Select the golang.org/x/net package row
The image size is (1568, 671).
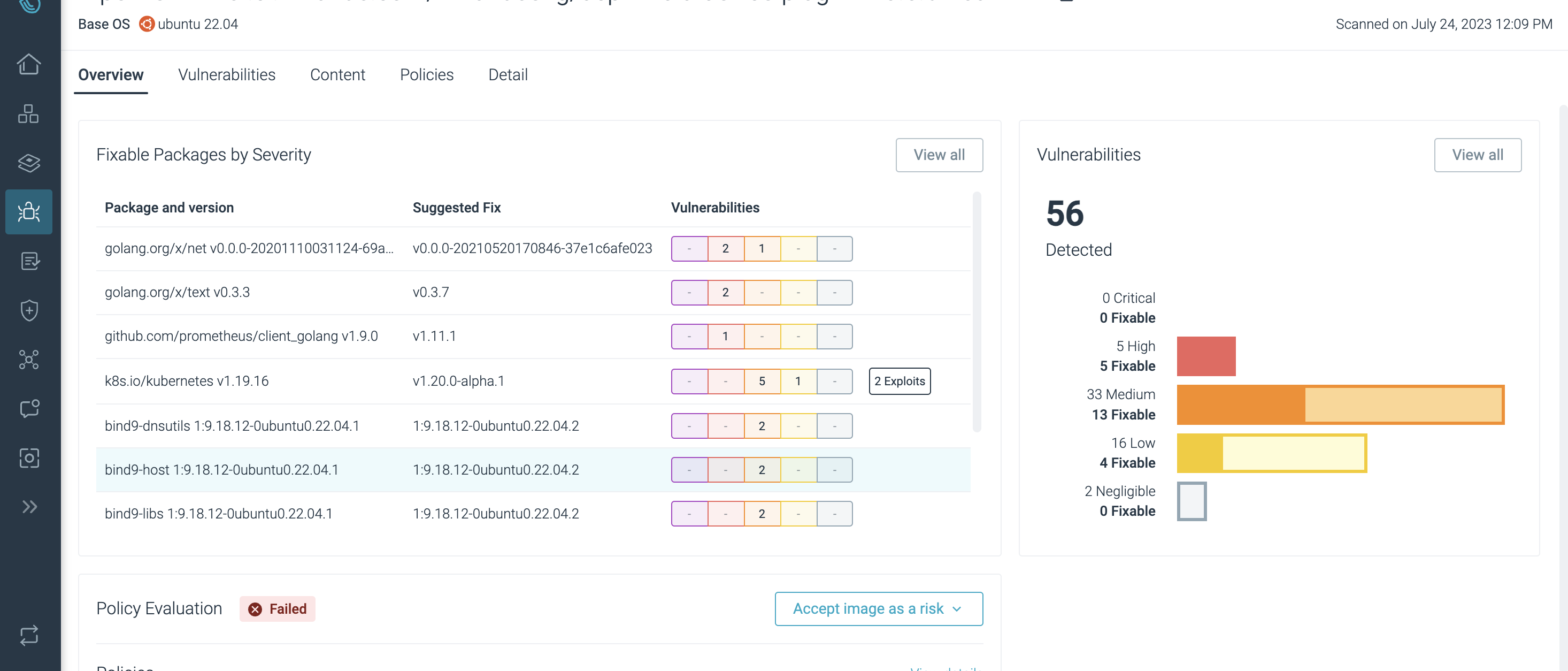(533, 248)
